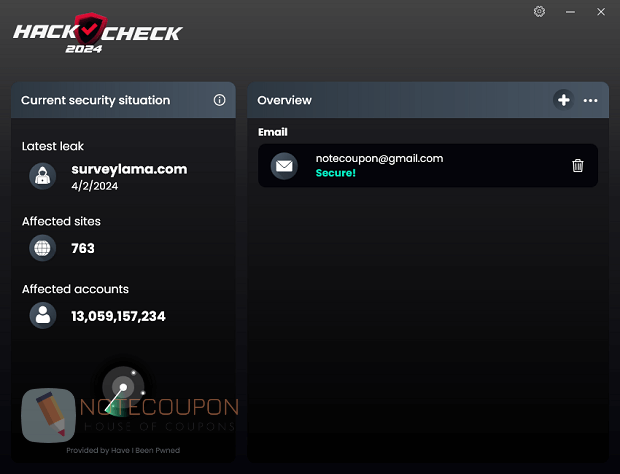Select the surveylama.com latest leak entry
The image size is (620, 474).
[x=129, y=169]
